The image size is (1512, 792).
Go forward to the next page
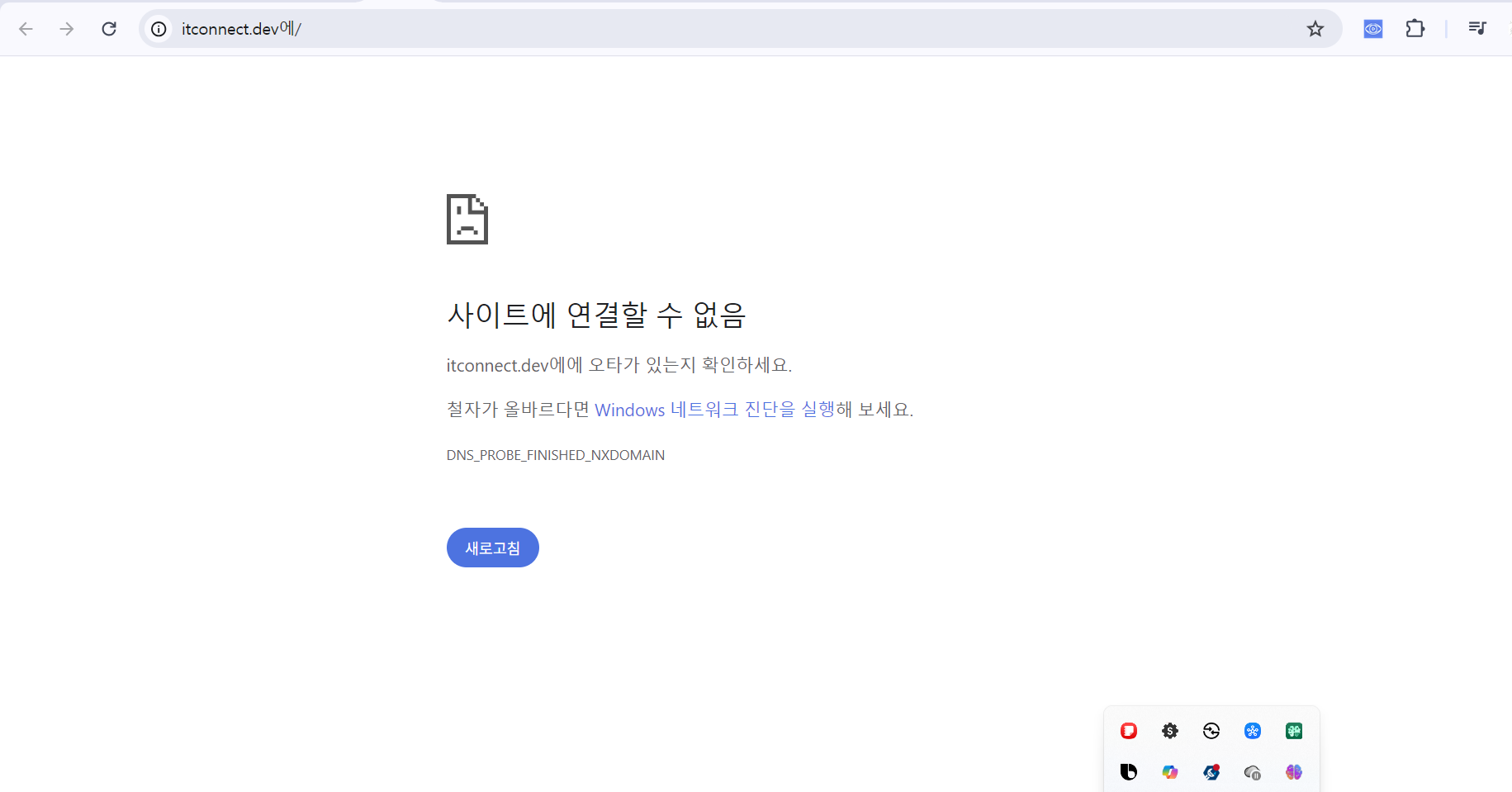[67, 29]
